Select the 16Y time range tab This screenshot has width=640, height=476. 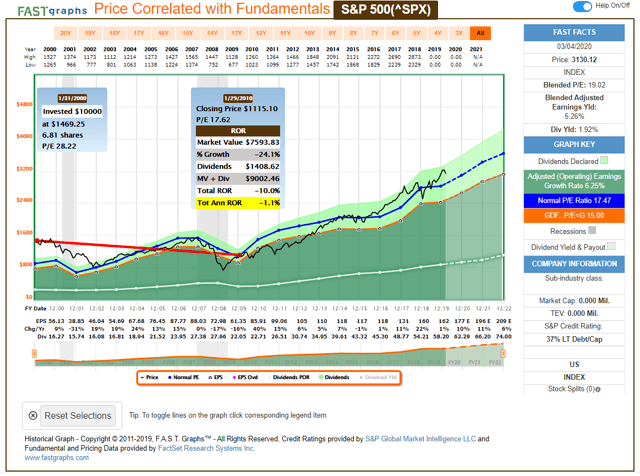(x=163, y=33)
